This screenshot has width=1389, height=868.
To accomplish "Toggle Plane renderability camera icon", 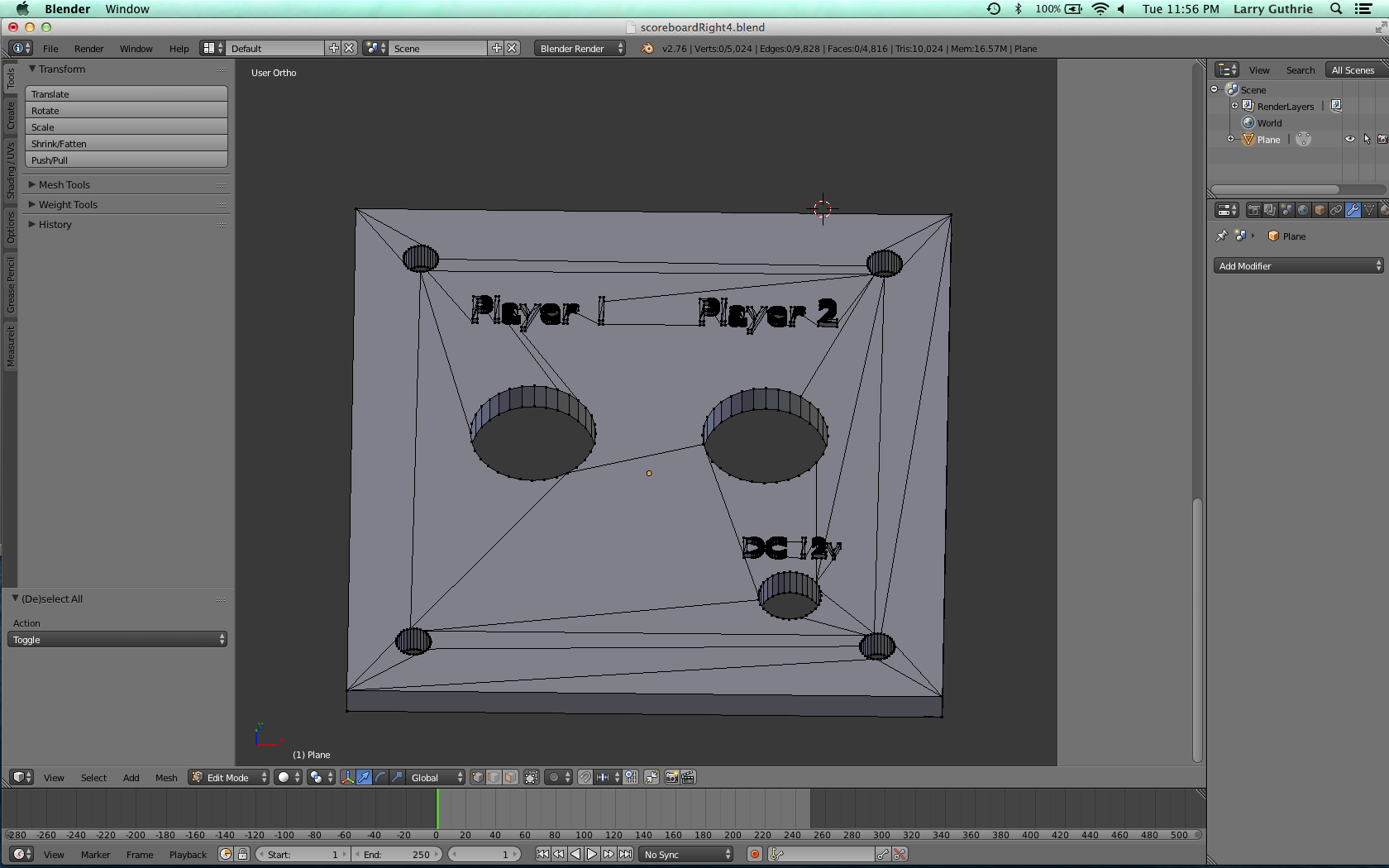I will coord(1382,140).
